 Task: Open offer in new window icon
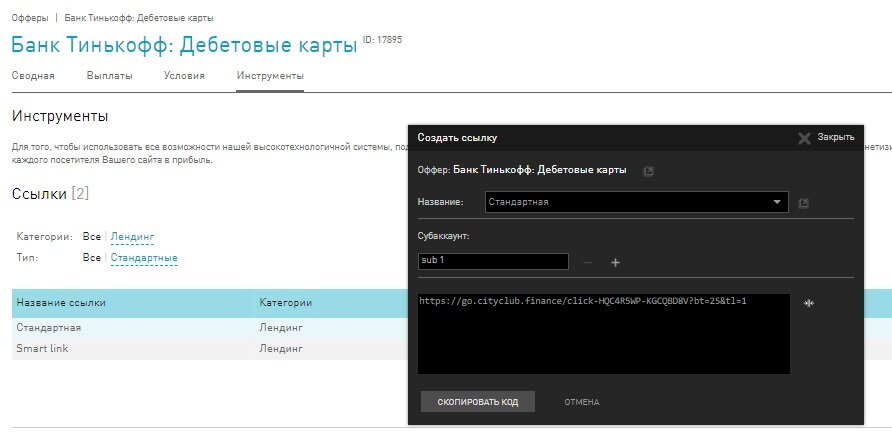(x=648, y=171)
